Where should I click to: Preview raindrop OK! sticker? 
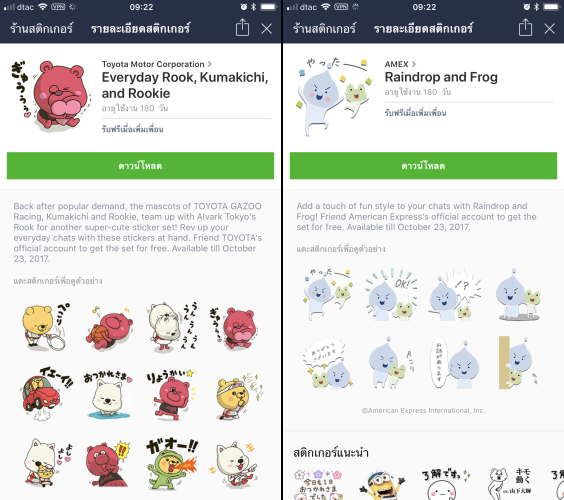coord(392,295)
